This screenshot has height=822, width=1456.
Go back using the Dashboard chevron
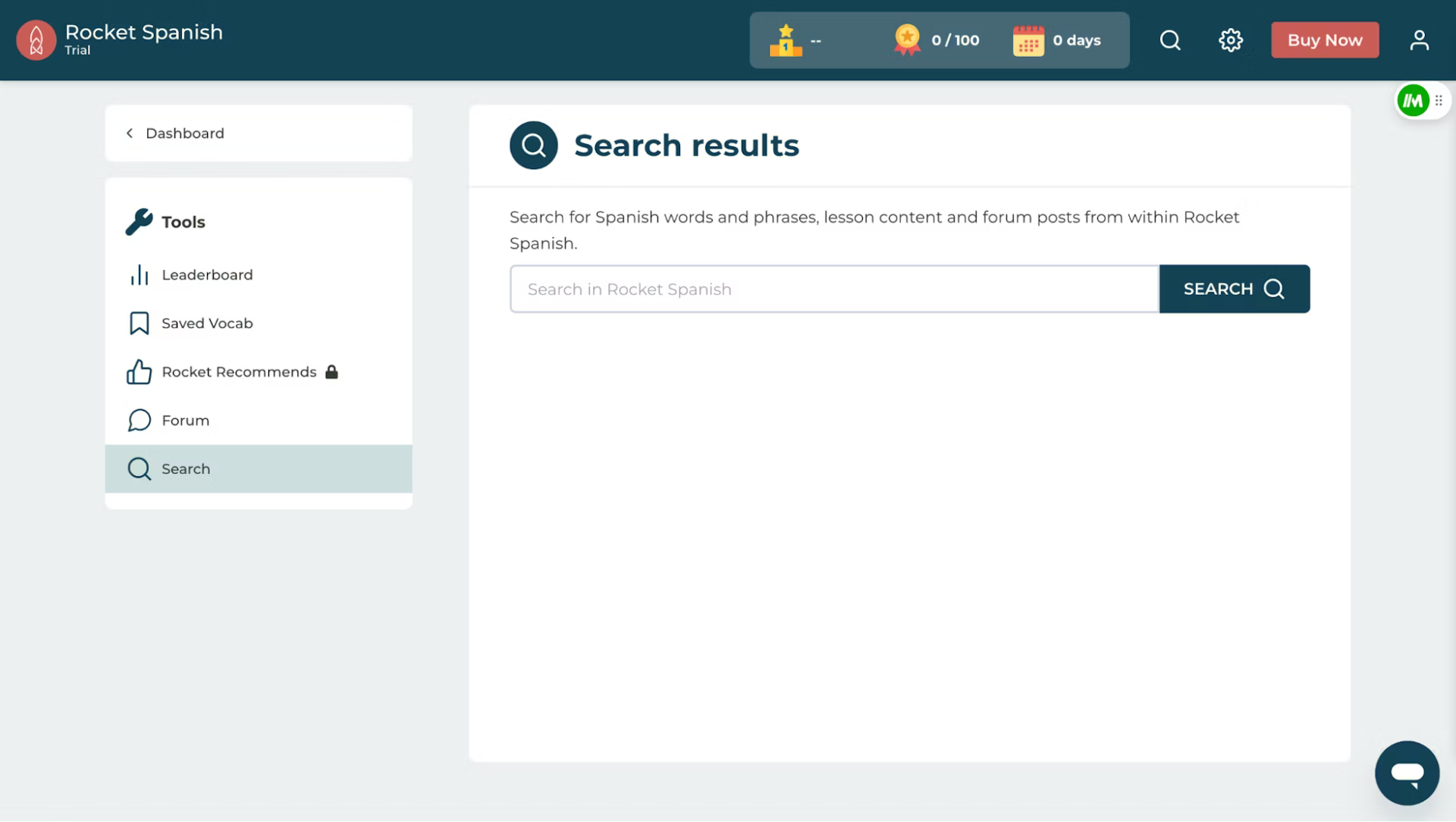(x=130, y=133)
